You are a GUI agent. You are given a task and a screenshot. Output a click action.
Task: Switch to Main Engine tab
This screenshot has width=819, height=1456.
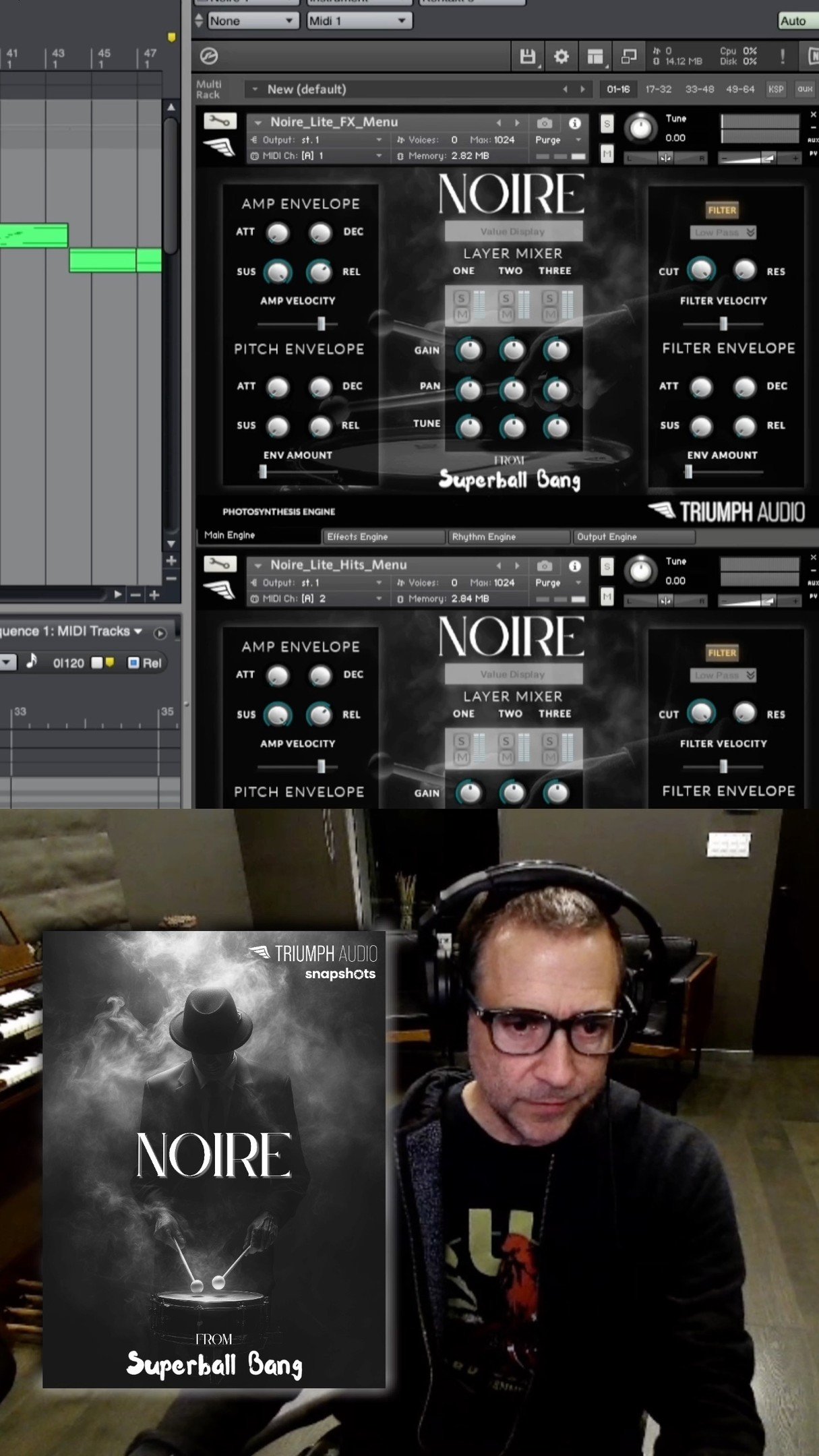pyautogui.click(x=259, y=535)
